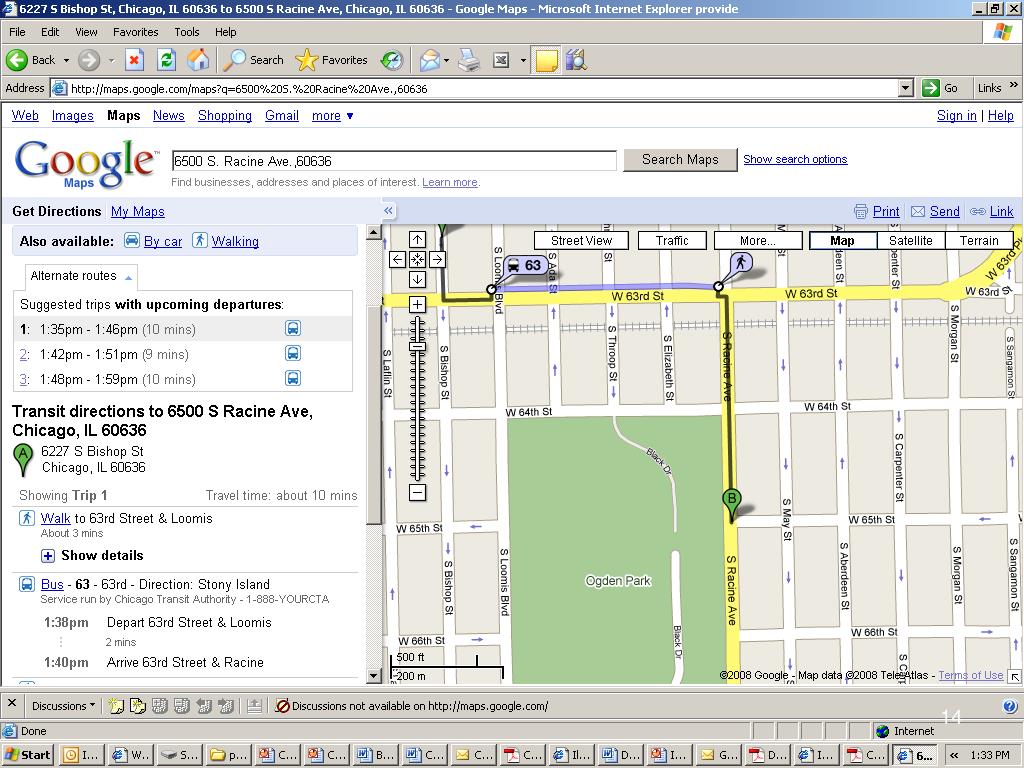This screenshot has width=1024, height=768.
Task: Zoom in with the plus button
Action: coord(417,304)
